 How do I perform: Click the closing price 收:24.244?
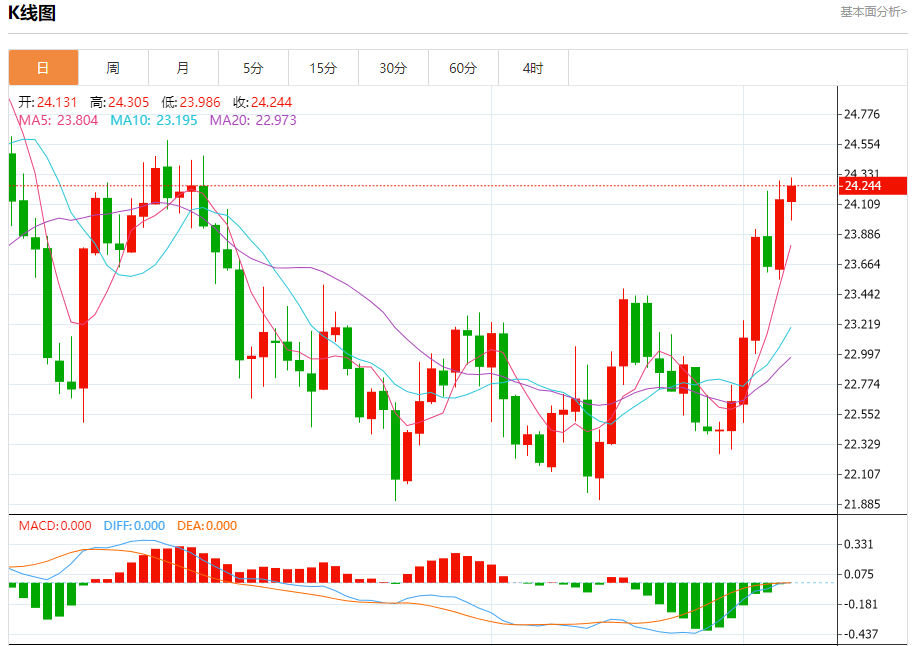coord(263,102)
